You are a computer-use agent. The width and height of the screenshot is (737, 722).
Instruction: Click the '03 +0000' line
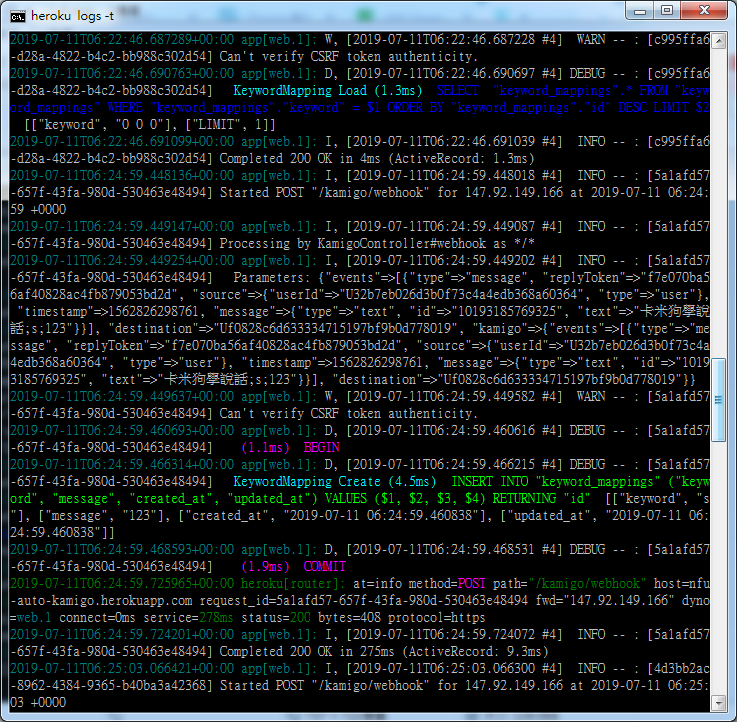tap(38, 703)
